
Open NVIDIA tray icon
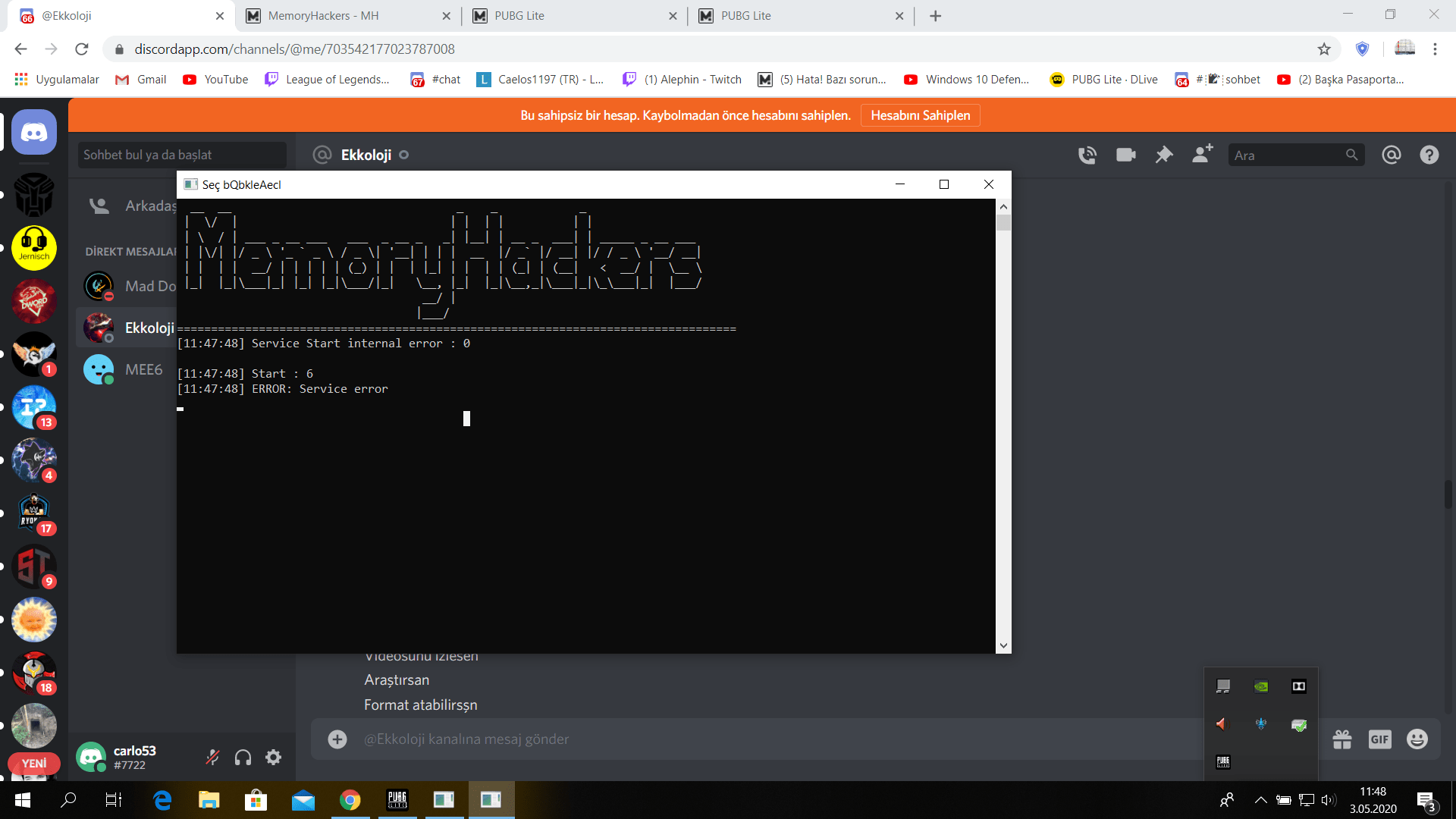(1261, 686)
